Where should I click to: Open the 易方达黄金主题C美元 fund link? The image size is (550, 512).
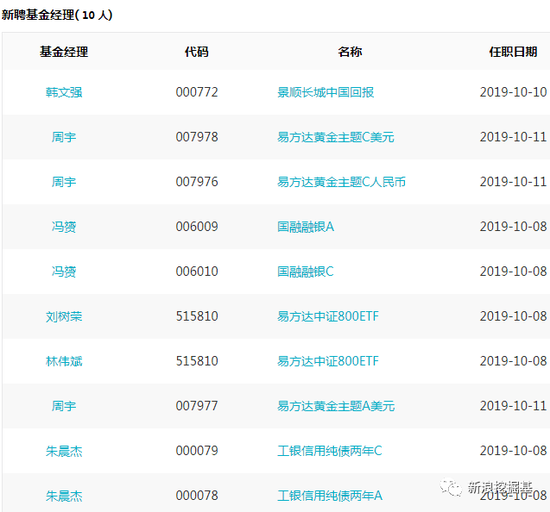click(336, 137)
